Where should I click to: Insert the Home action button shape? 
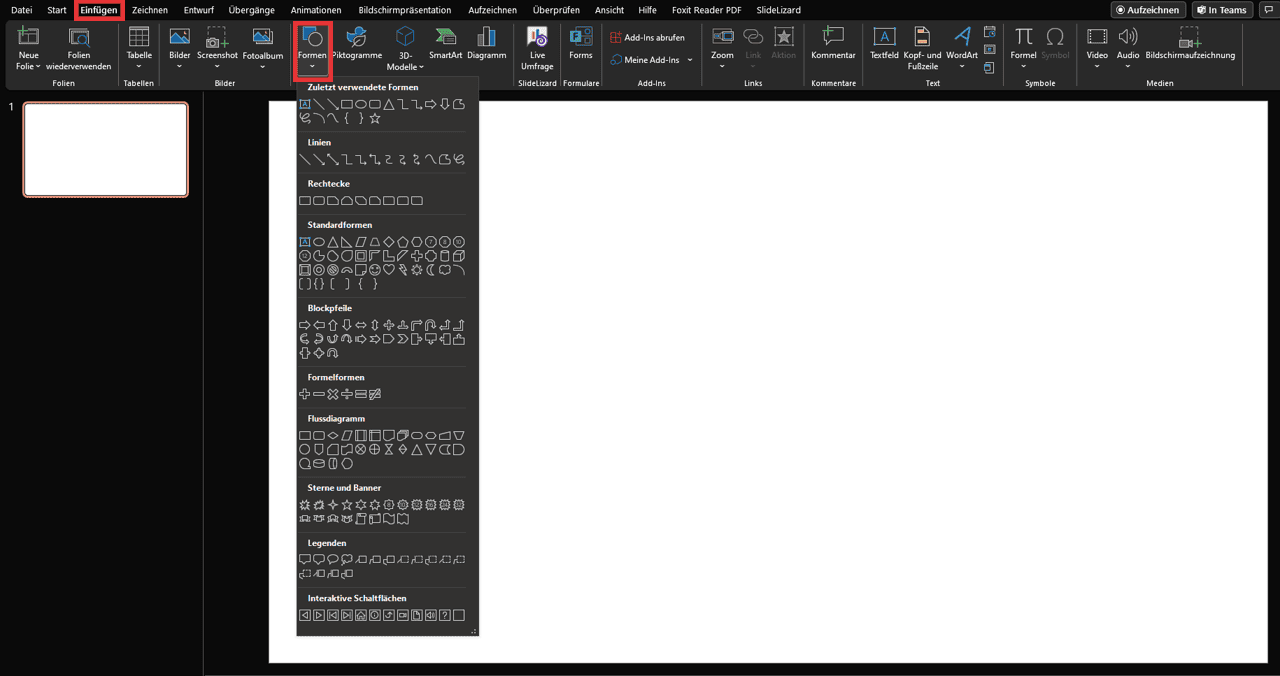coord(361,615)
